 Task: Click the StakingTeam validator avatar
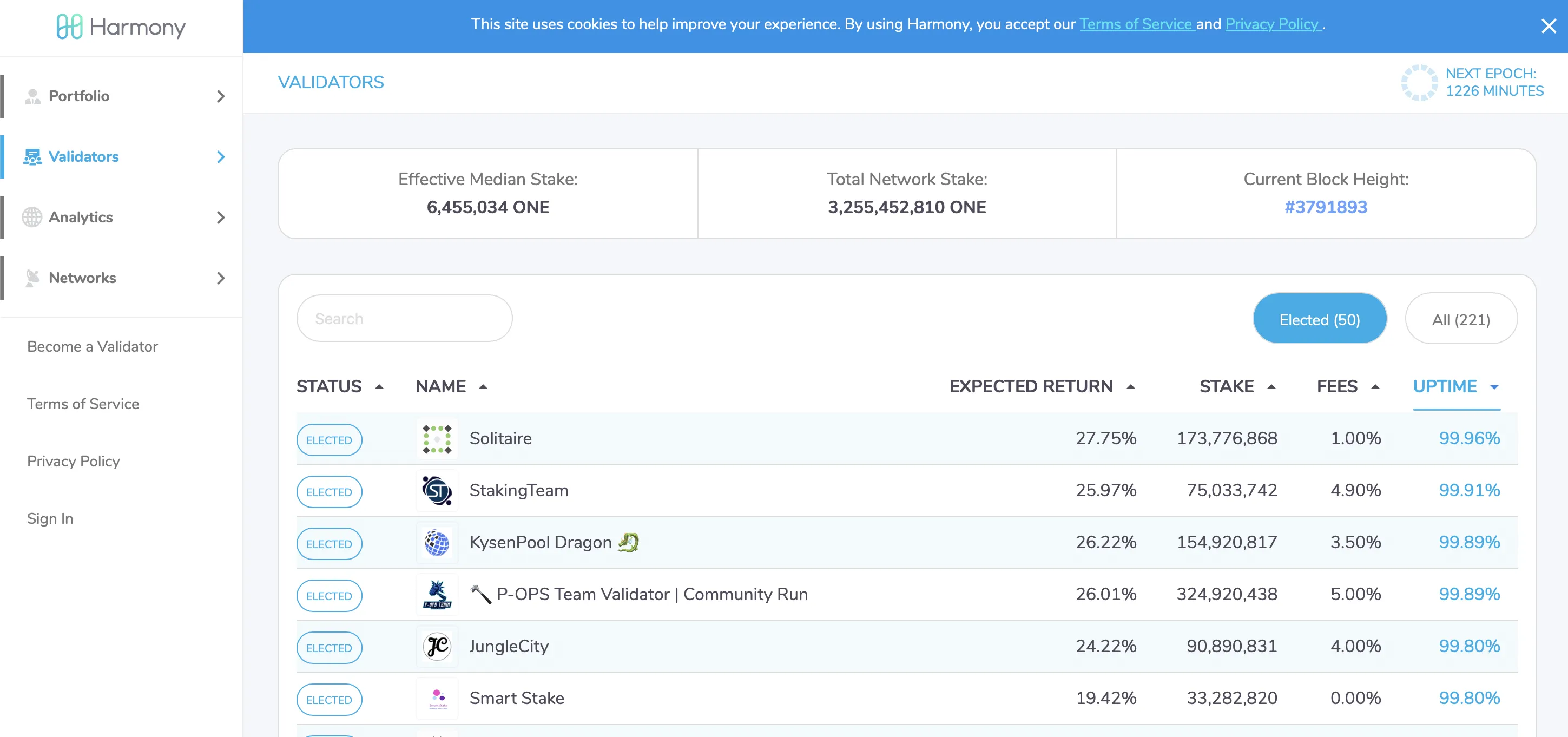point(437,491)
